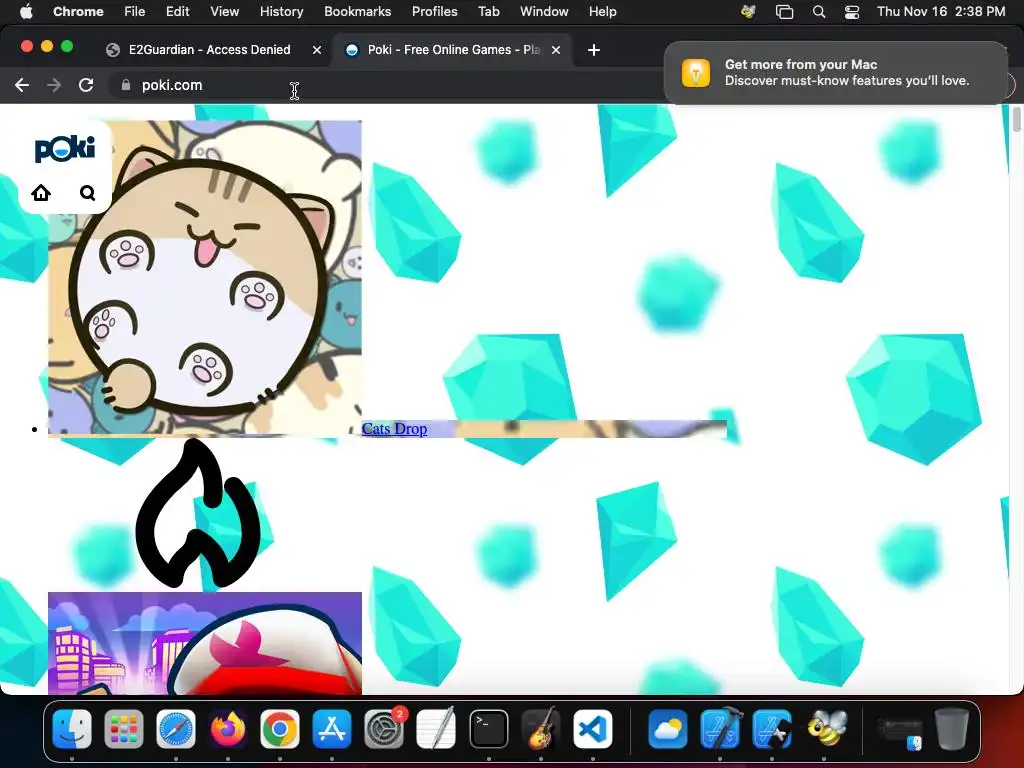Open System Settings from the dock
Viewport: 1024px width, 768px height.
[x=384, y=729]
